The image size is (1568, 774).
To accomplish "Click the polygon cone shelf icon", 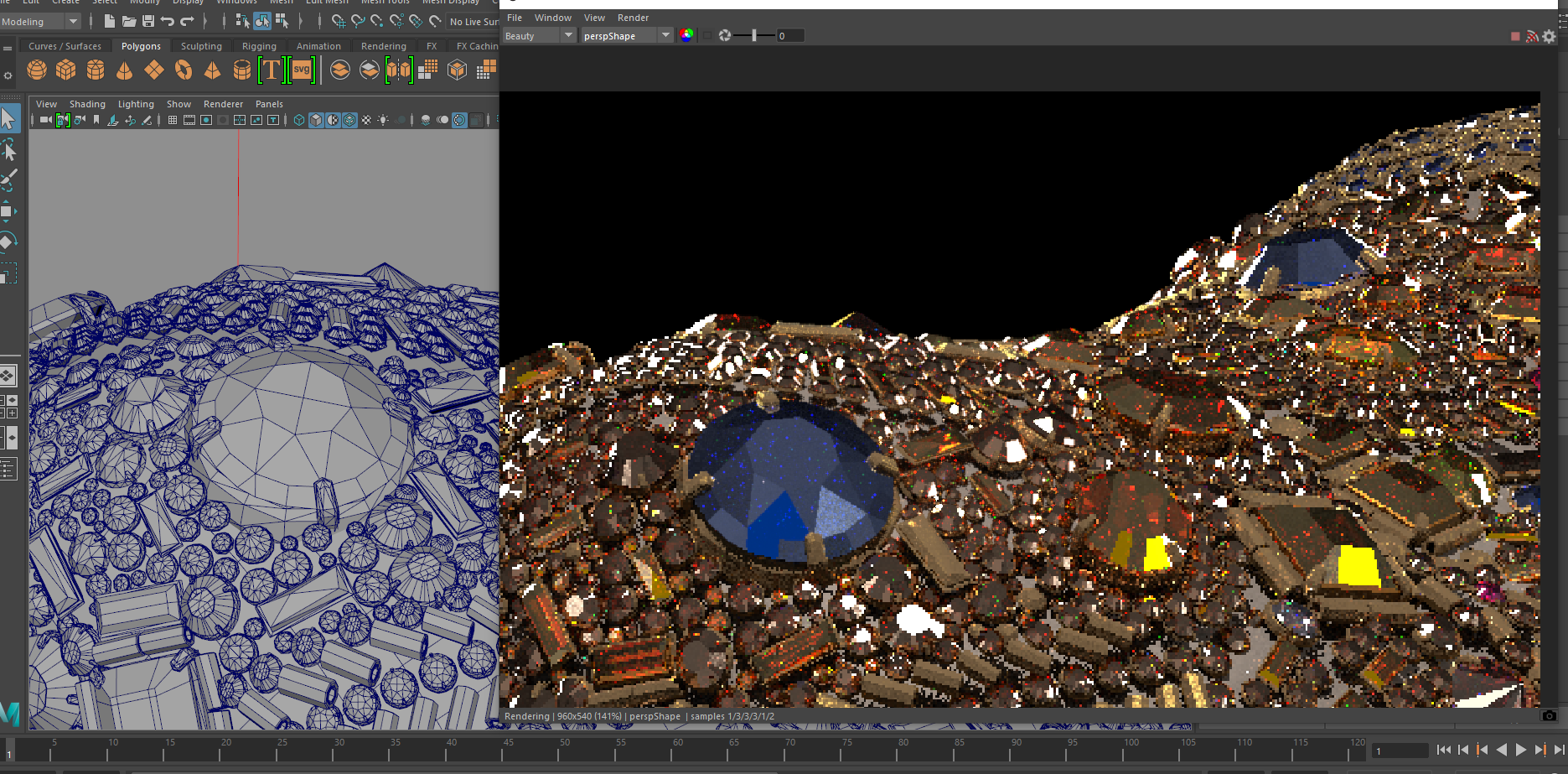I will 125,70.
